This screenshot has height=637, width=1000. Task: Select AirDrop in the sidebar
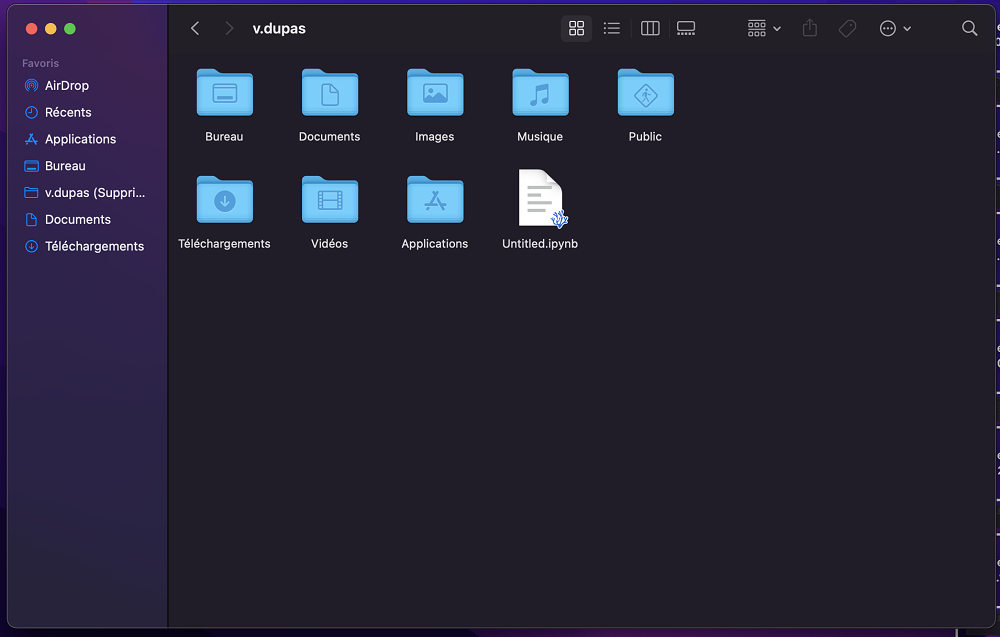coord(66,86)
